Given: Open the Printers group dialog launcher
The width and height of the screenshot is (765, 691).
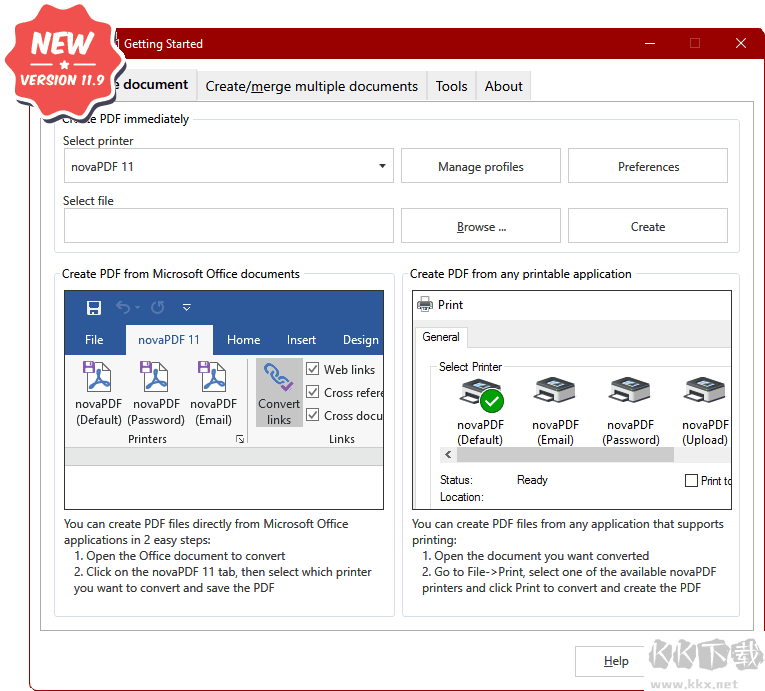Looking at the screenshot, I should pos(239,439).
